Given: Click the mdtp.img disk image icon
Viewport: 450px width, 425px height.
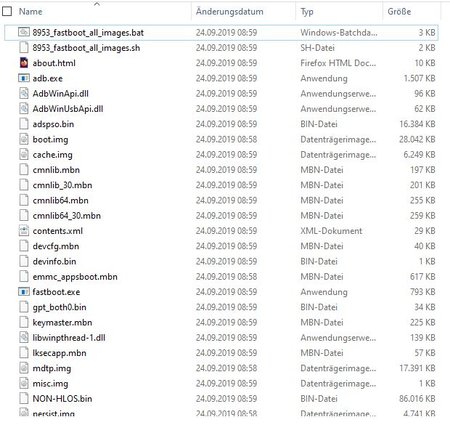Looking at the screenshot, I should [24, 368].
